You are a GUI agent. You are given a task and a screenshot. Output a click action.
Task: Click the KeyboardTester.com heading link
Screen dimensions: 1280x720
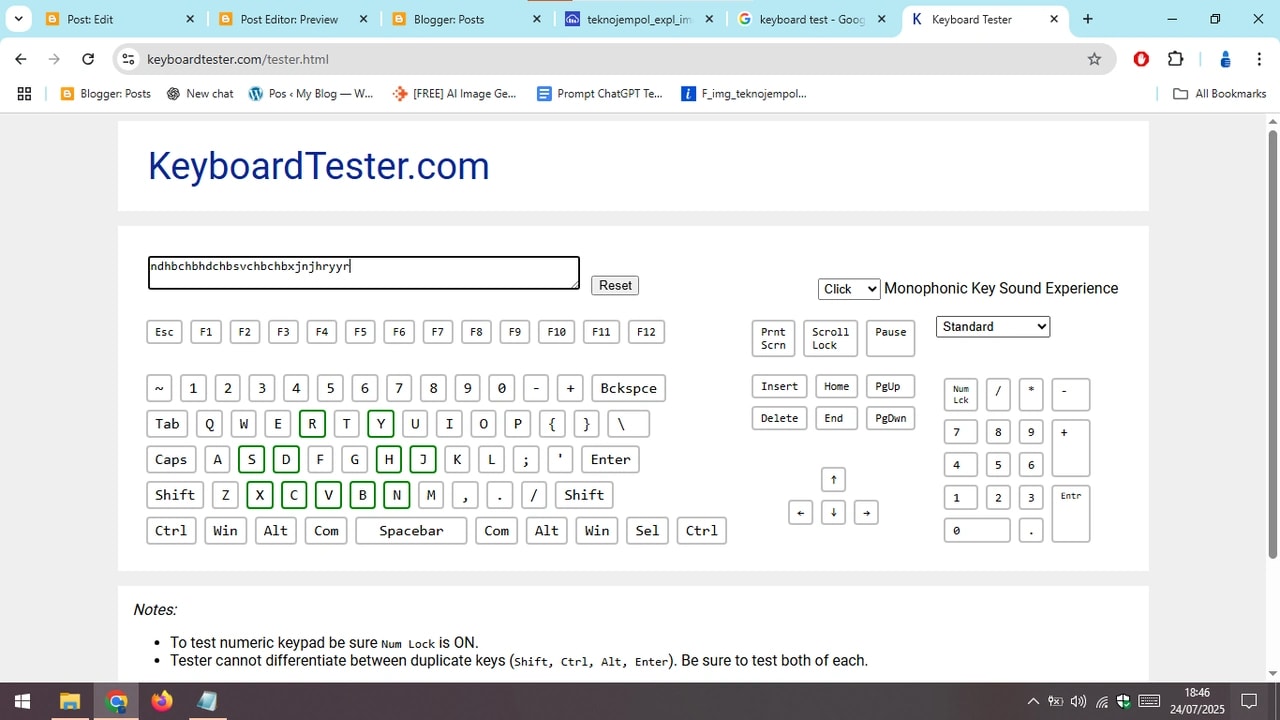(x=319, y=166)
